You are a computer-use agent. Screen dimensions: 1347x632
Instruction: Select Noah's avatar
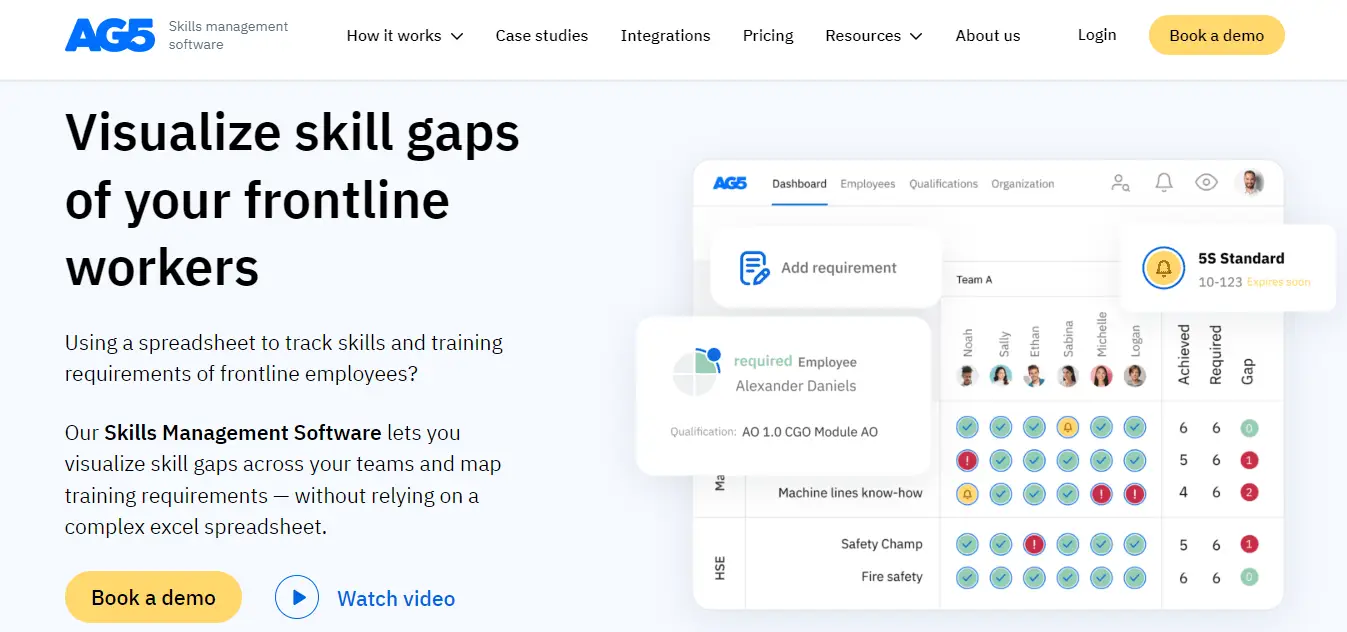pyautogui.click(x=966, y=376)
